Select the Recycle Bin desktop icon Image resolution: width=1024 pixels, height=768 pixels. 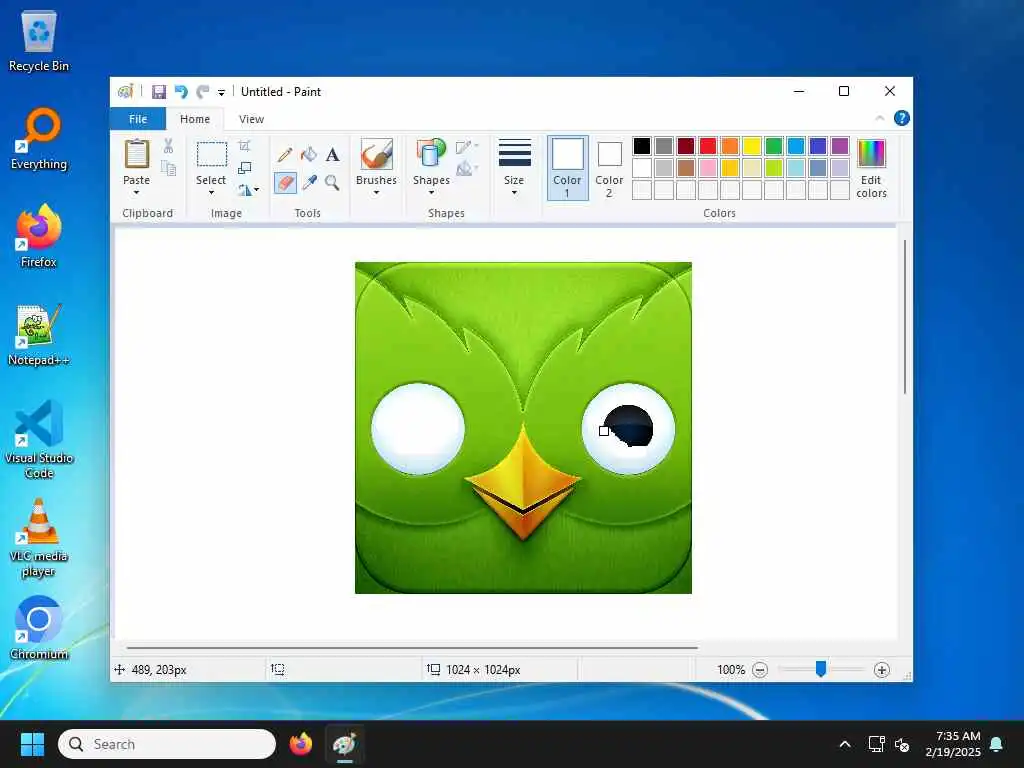point(39,41)
